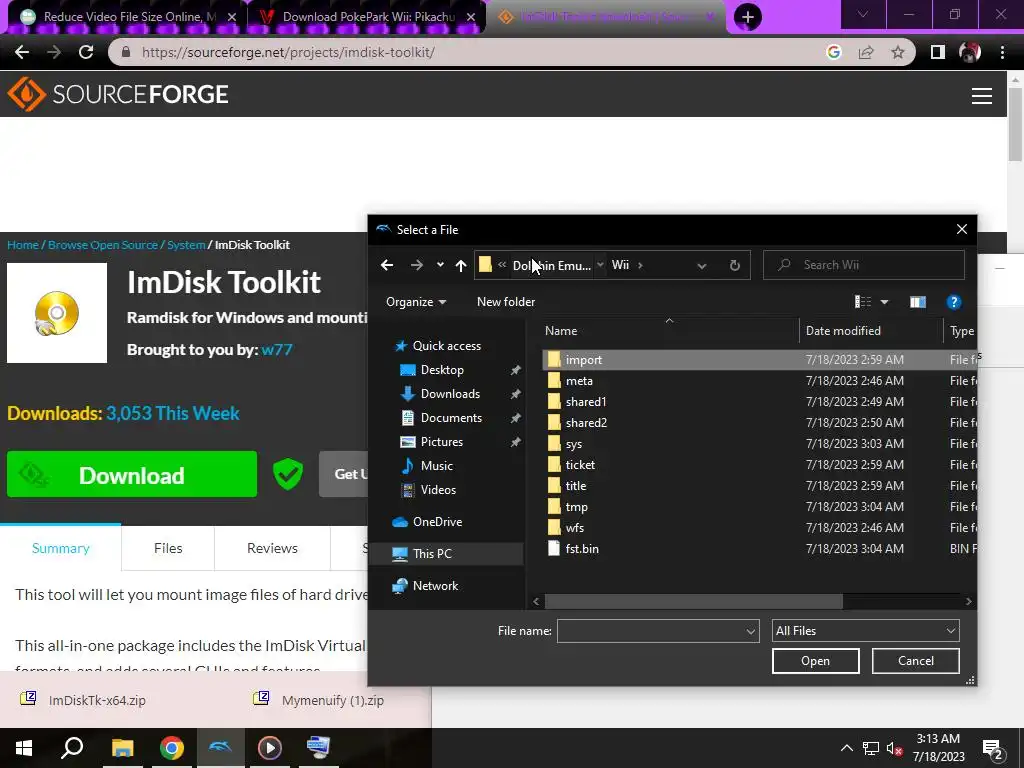Click the Open button
The height and width of the screenshot is (768, 1024).
pyautogui.click(x=815, y=661)
